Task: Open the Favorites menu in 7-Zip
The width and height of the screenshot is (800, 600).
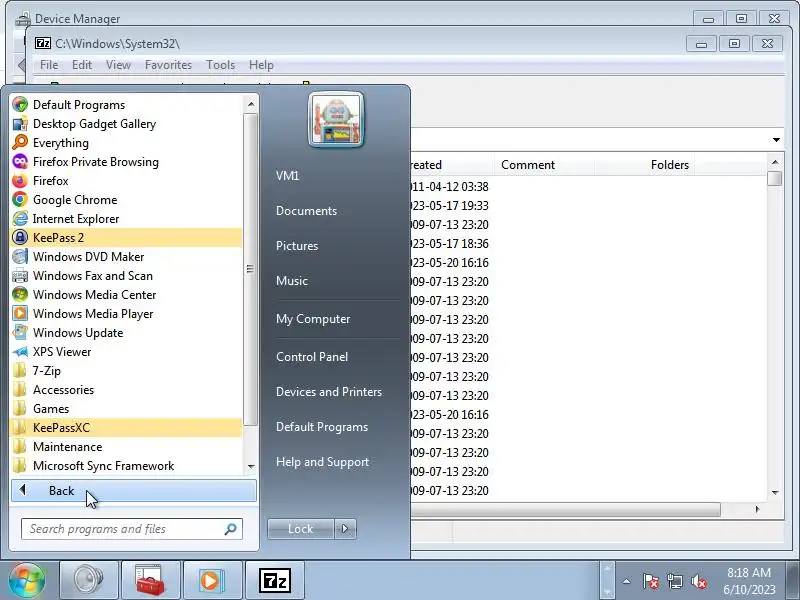Action: [168, 65]
